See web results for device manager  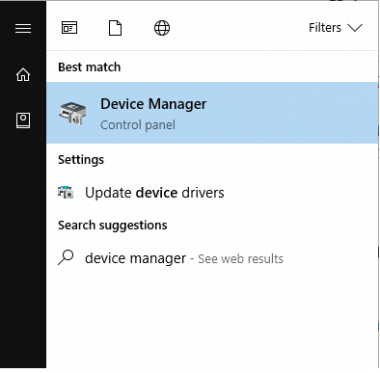click(212, 258)
